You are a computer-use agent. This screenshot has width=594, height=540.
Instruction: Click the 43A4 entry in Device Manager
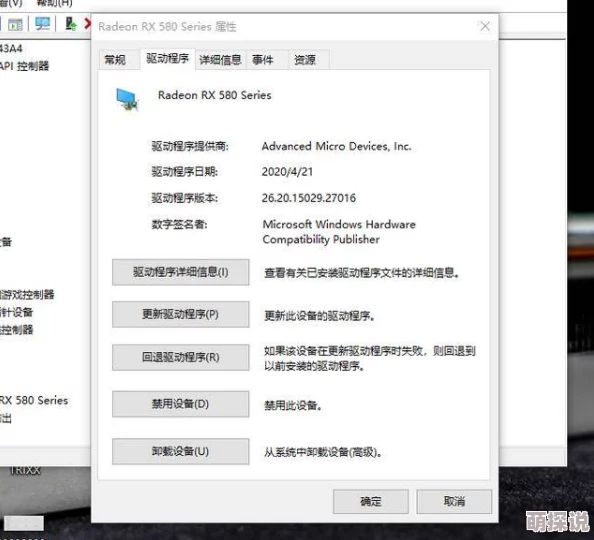point(11,49)
